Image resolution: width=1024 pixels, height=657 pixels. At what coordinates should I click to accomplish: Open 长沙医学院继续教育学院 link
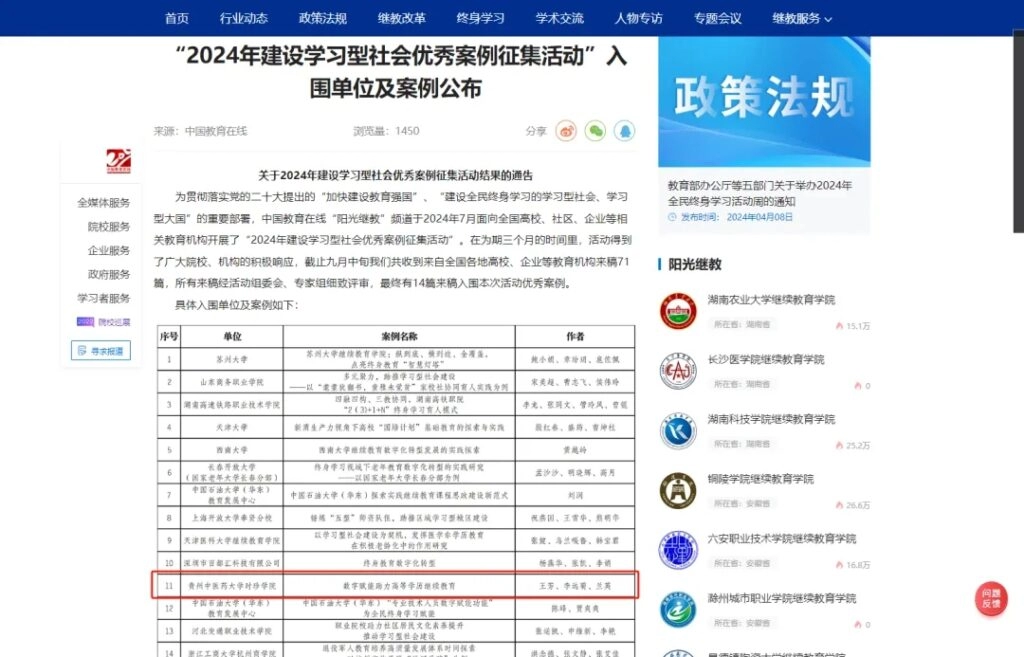point(765,359)
